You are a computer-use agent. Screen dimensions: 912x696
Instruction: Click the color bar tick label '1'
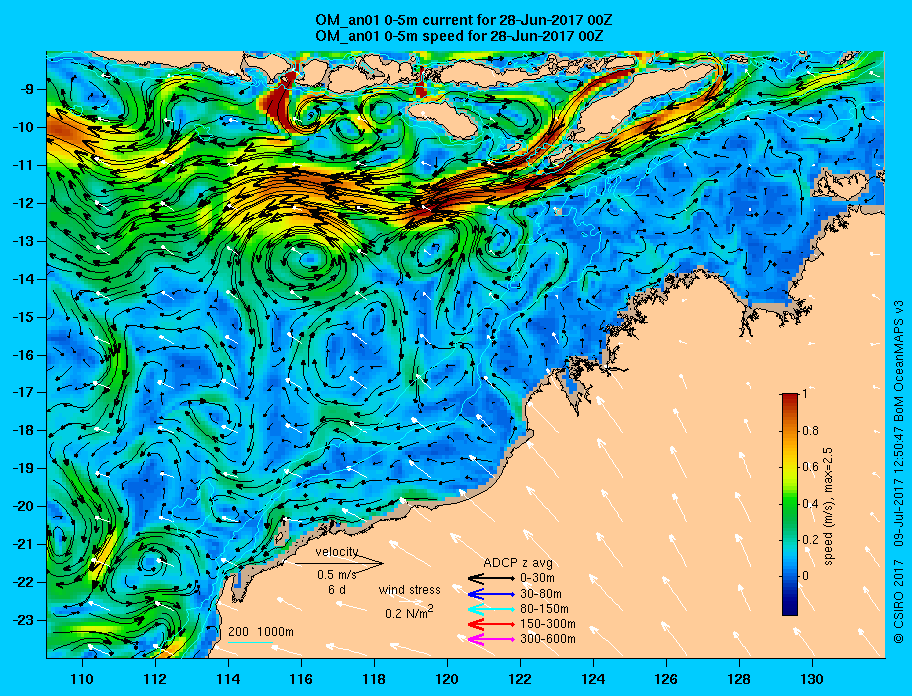point(804,394)
